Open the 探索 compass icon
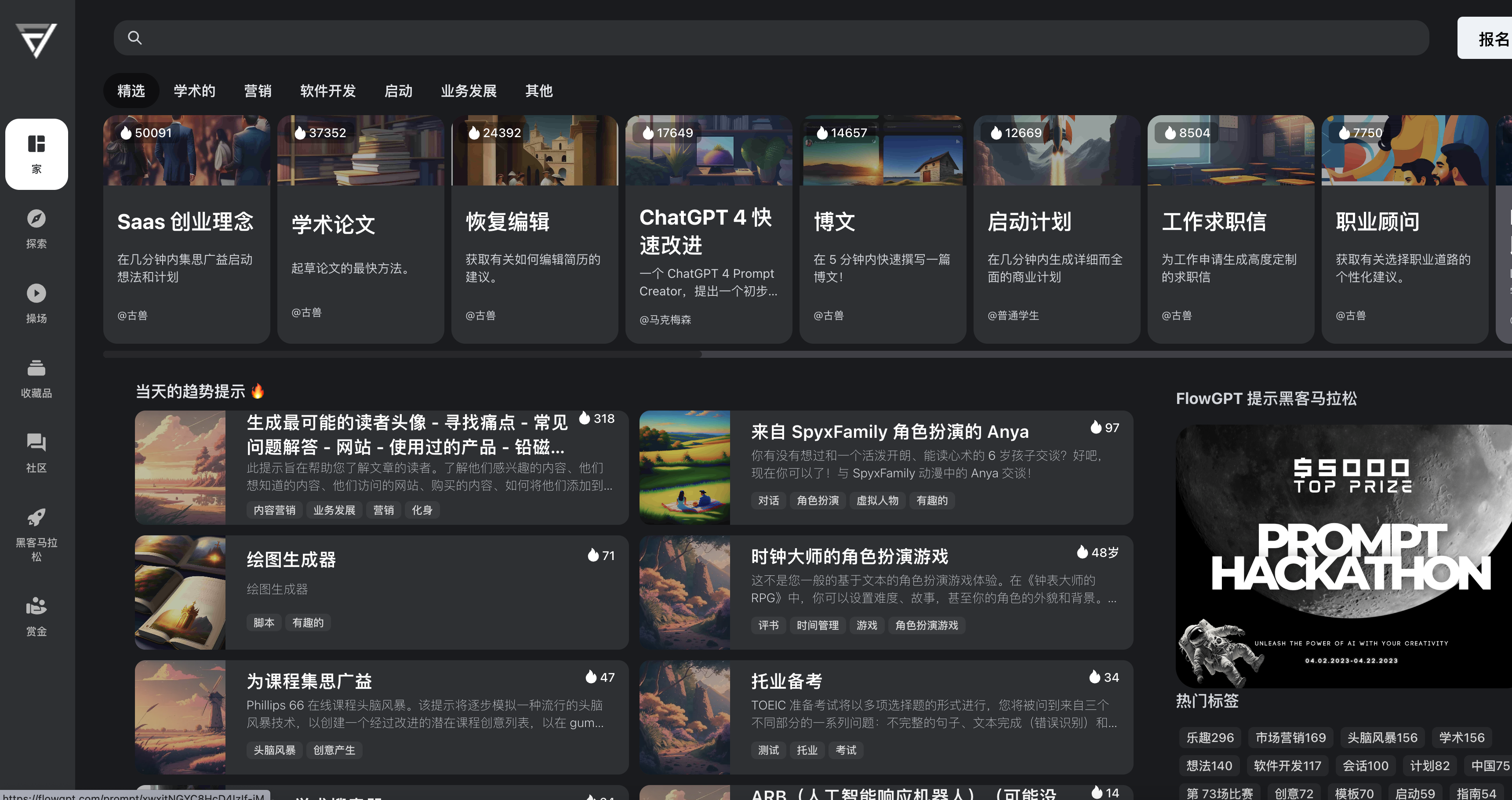Image resolution: width=1512 pixels, height=800 pixels. pos(36,219)
